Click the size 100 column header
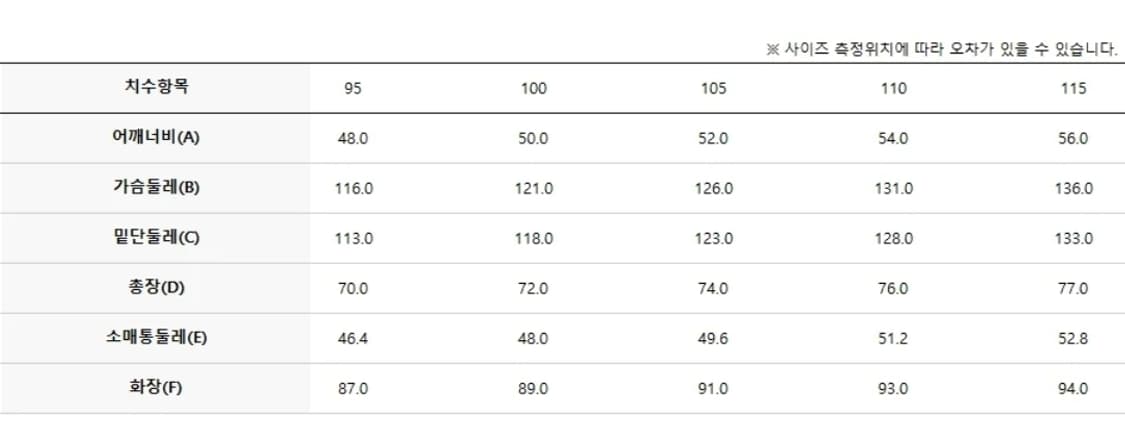This screenshot has height=435, width=1125. point(534,88)
